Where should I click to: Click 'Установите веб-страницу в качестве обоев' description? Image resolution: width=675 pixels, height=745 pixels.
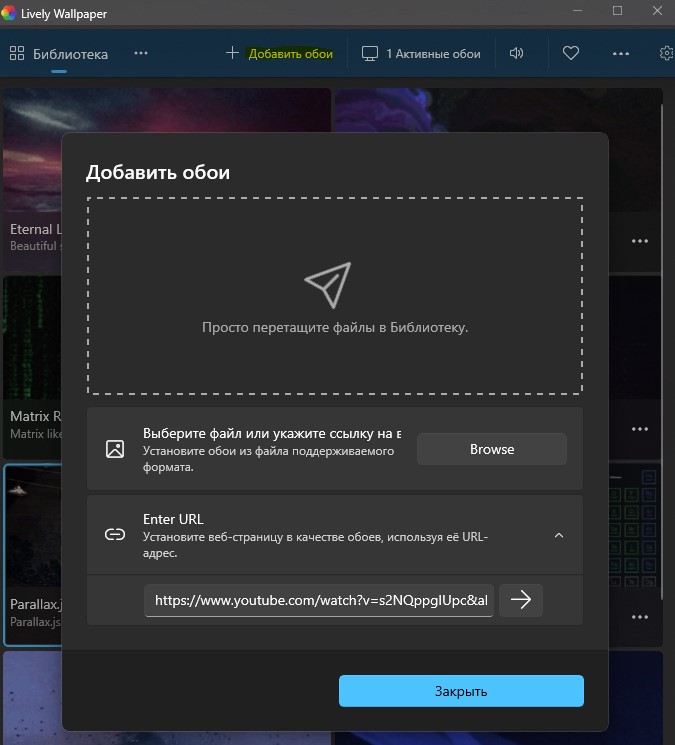[x=315, y=545]
